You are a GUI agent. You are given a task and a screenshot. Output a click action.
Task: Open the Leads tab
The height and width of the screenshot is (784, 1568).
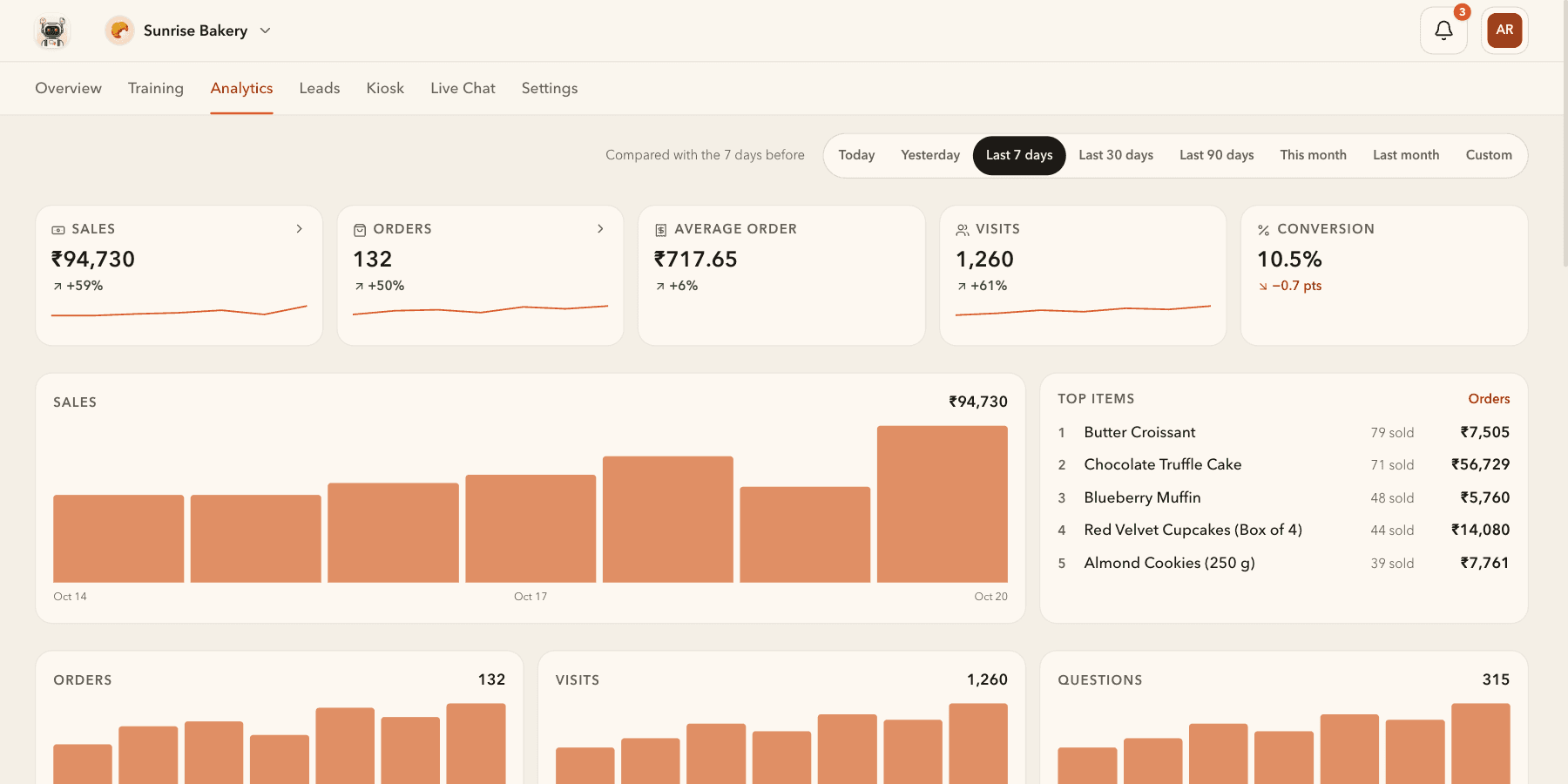[x=320, y=88]
